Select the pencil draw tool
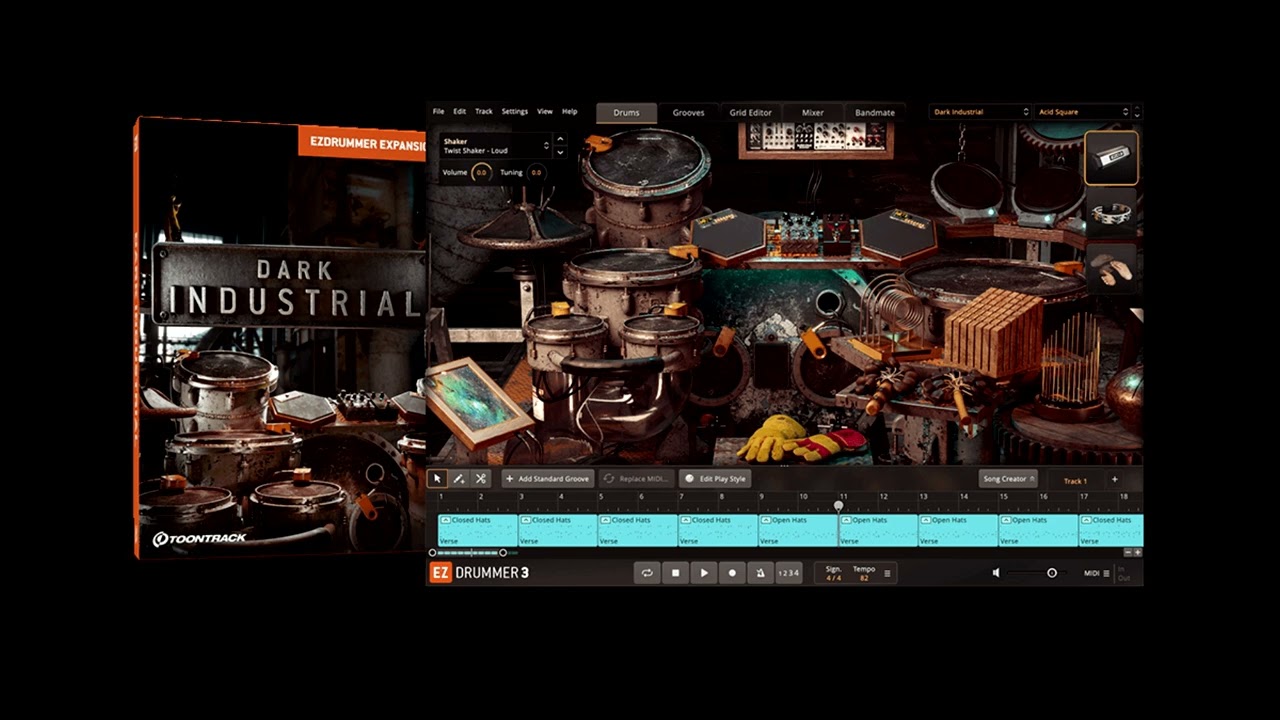The height and width of the screenshot is (720, 1280). coord(459,479)
